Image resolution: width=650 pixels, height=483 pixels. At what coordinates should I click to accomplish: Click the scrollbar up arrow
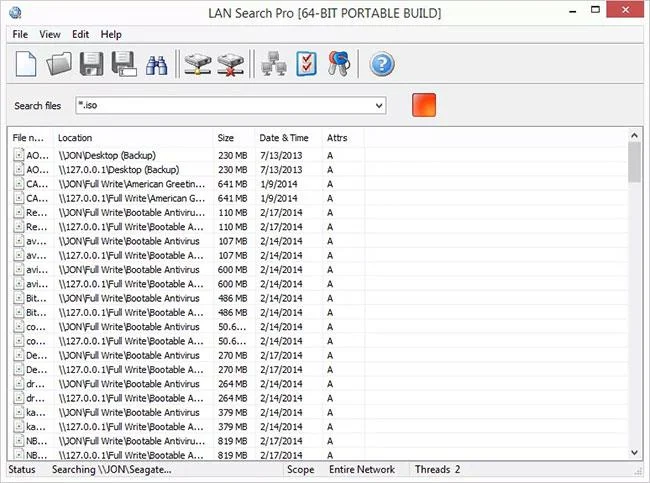634,136
